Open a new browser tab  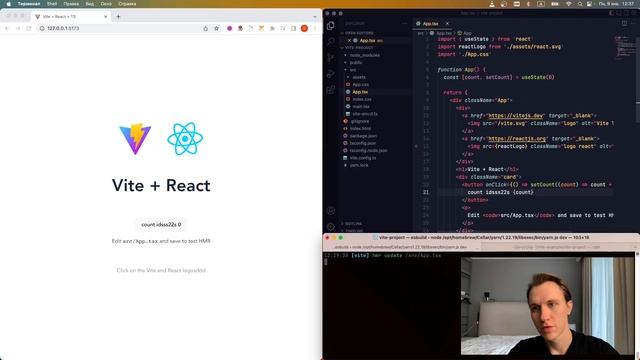click(x=118, y=16)
